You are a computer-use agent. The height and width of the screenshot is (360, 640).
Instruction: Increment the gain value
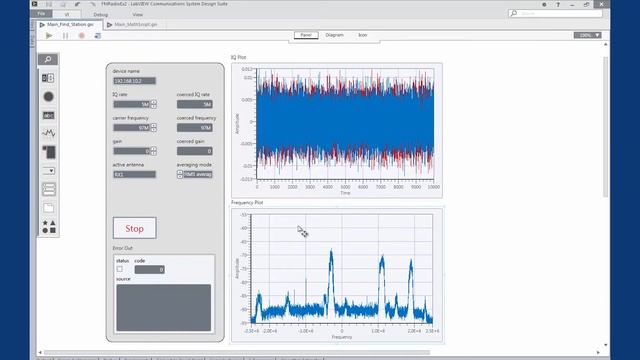point(153,149)
